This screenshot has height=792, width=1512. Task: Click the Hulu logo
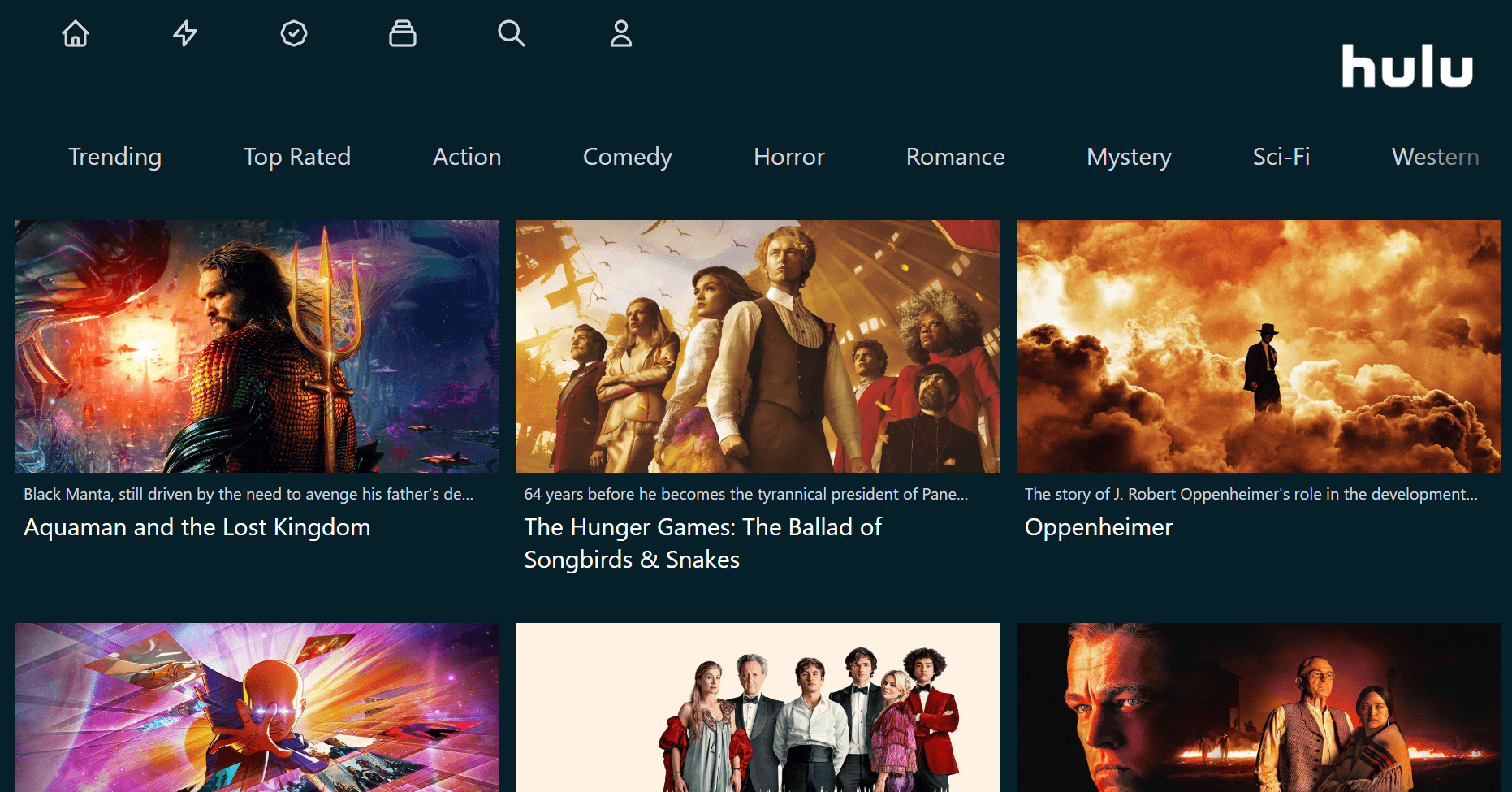coord(1407,66)
